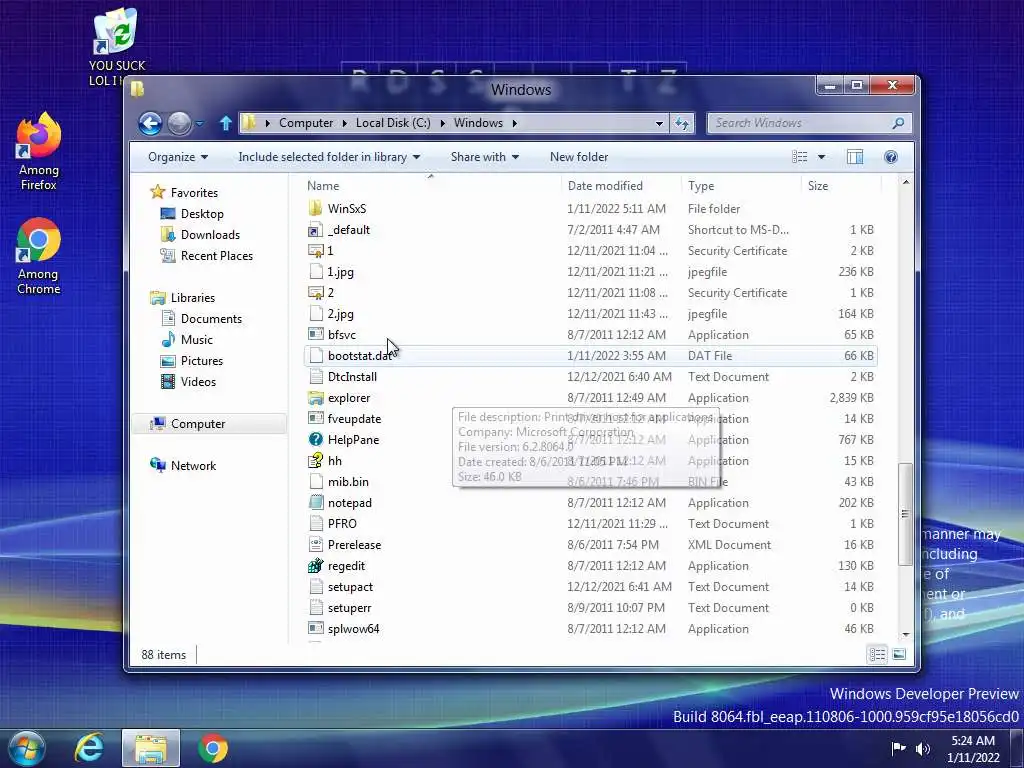This screenshot has height=768, width=1024.
Task: Expand breadcrumb arrow after Computer
Action: [344, 123]
